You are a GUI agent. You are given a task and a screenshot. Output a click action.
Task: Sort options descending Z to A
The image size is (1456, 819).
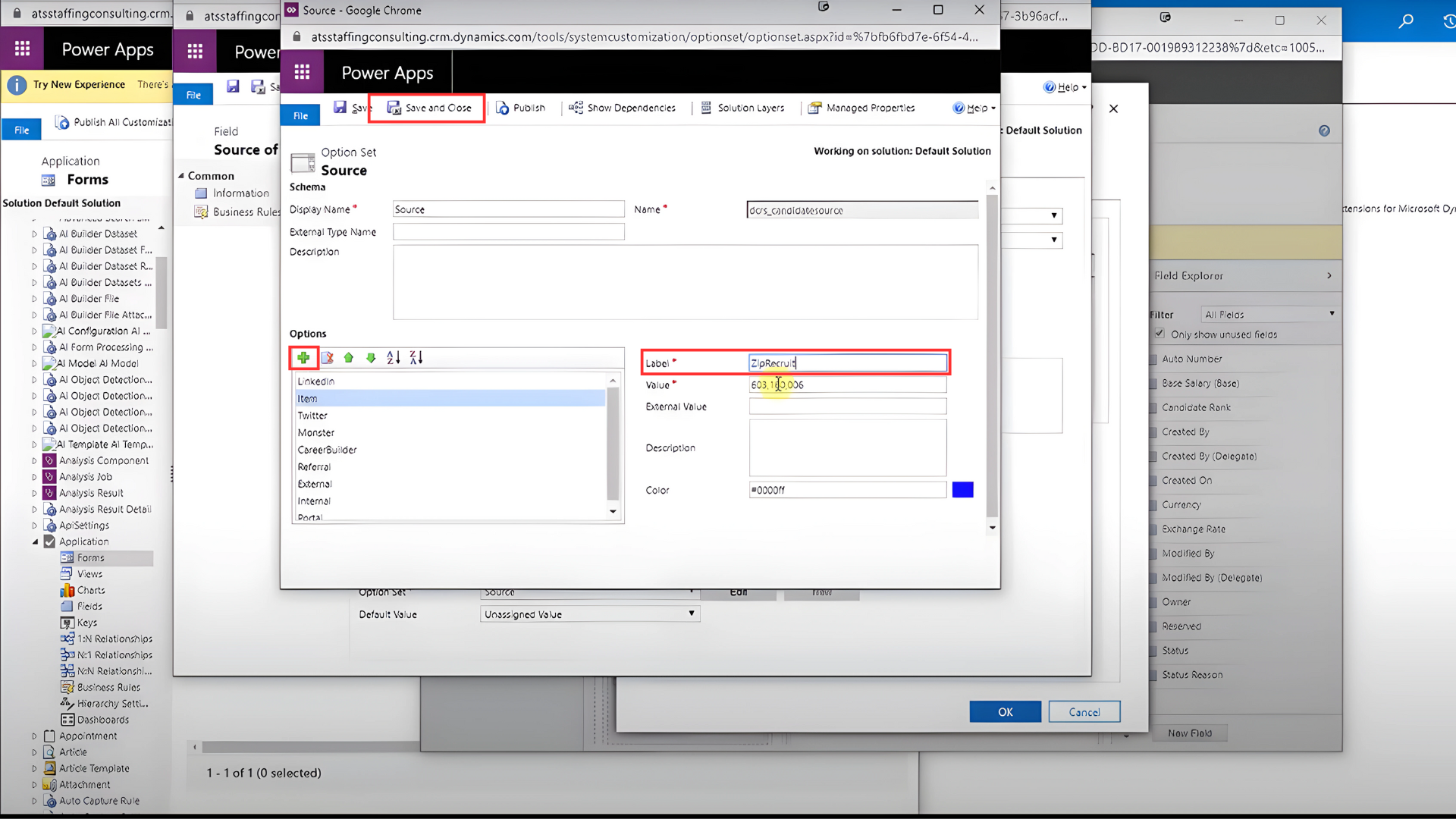click(416, 357)
